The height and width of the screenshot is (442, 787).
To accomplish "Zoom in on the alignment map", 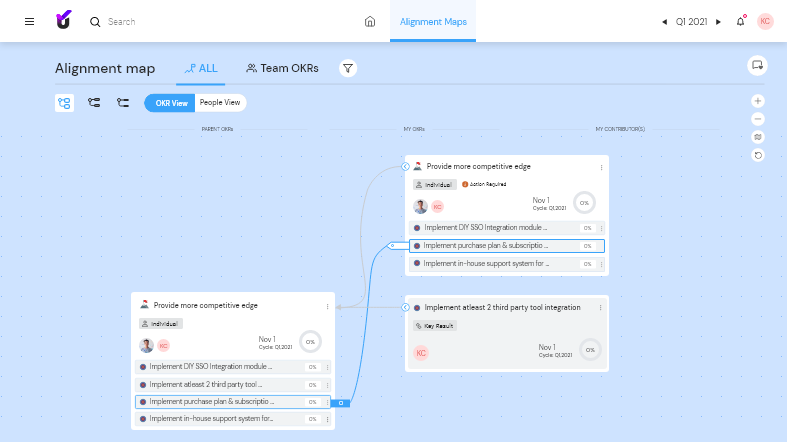I will tap(758, 101).
